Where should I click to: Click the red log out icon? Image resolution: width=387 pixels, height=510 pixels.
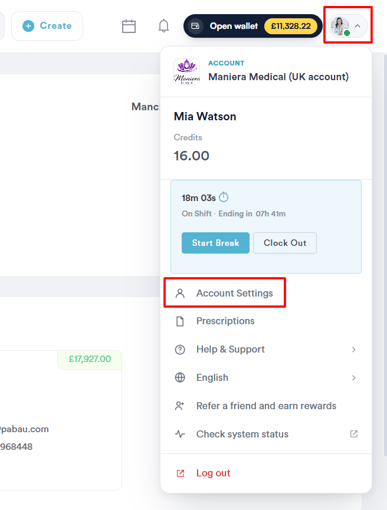pos(180,473)
